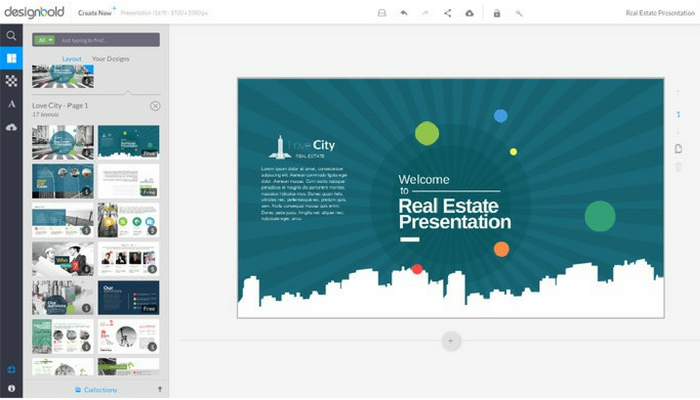The height and width of the screenshot is (400, 700).
Task: Click the Welcome text on the slide
Action: pyautogui.click(x=424, y=179)
